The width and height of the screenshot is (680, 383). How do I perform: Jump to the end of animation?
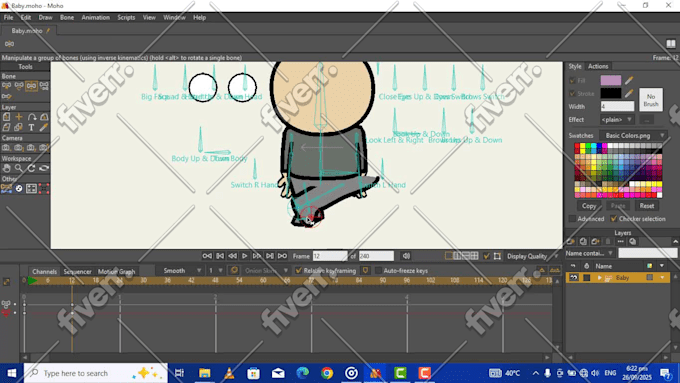point(282,256)
